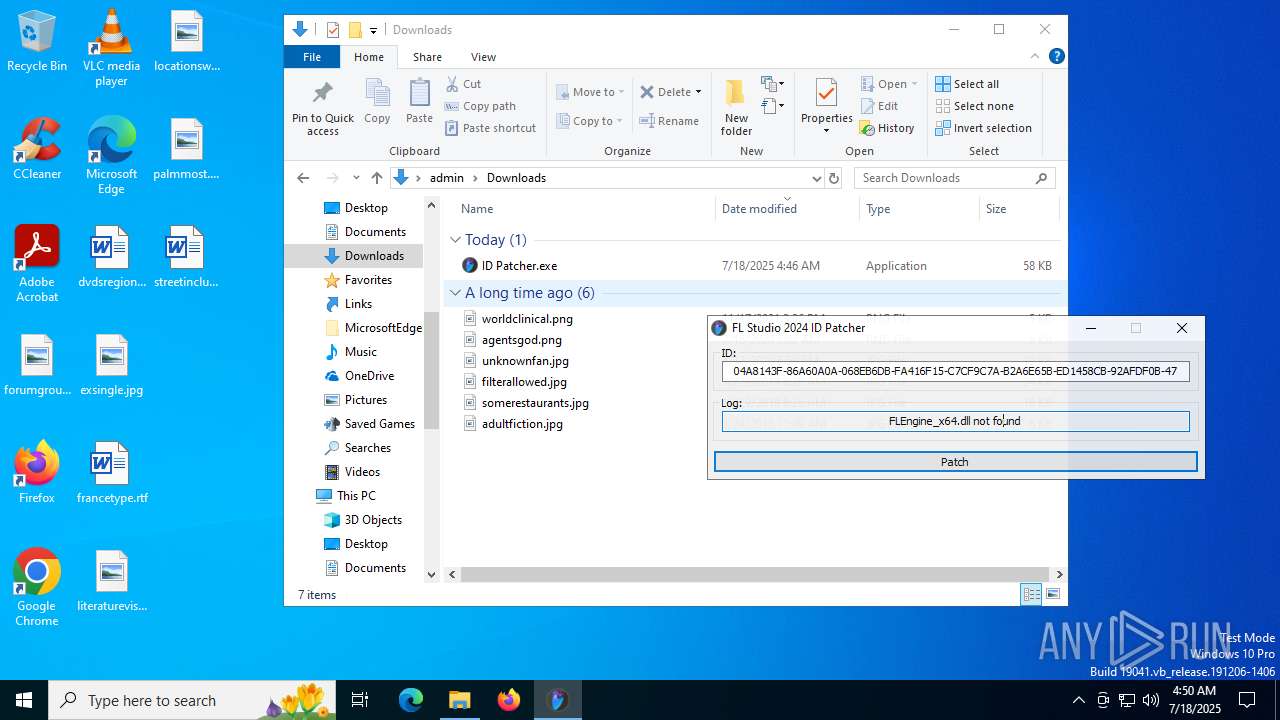Viewport: 1280px width, 720px height.
Task: Open Recycle Bin desktop icon
Action: [x=37, y=42]
